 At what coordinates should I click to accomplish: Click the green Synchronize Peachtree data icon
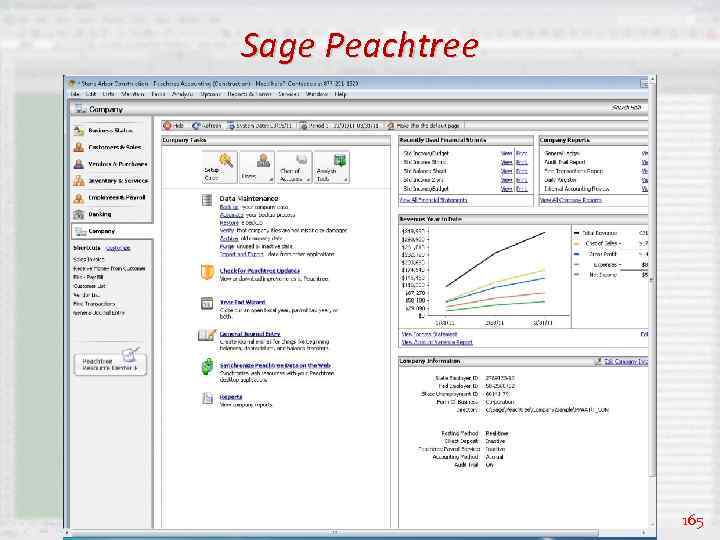[x=207, y=366]
